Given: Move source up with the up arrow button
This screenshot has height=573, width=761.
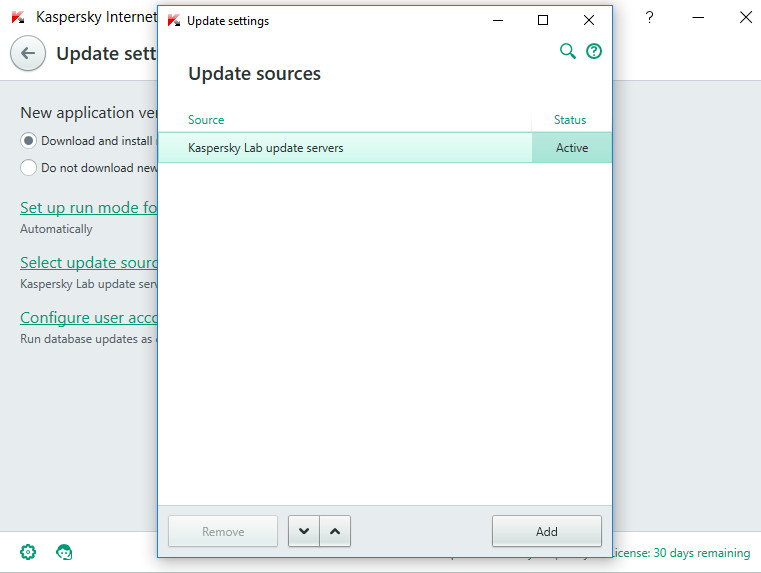Looking at the screenshot, I should click(x=335, y=531).
